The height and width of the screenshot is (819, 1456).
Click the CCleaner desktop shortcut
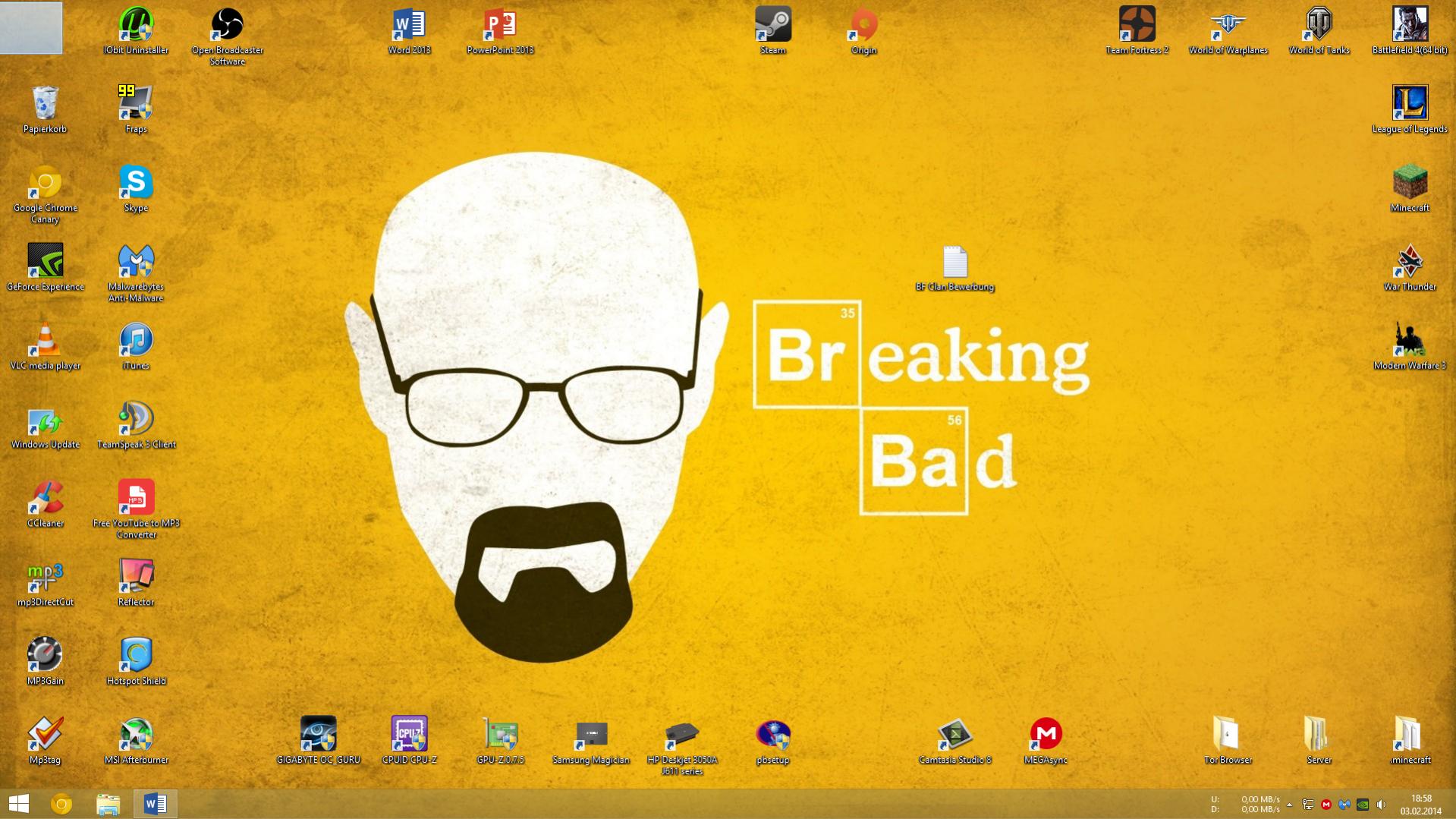(45, 505)
